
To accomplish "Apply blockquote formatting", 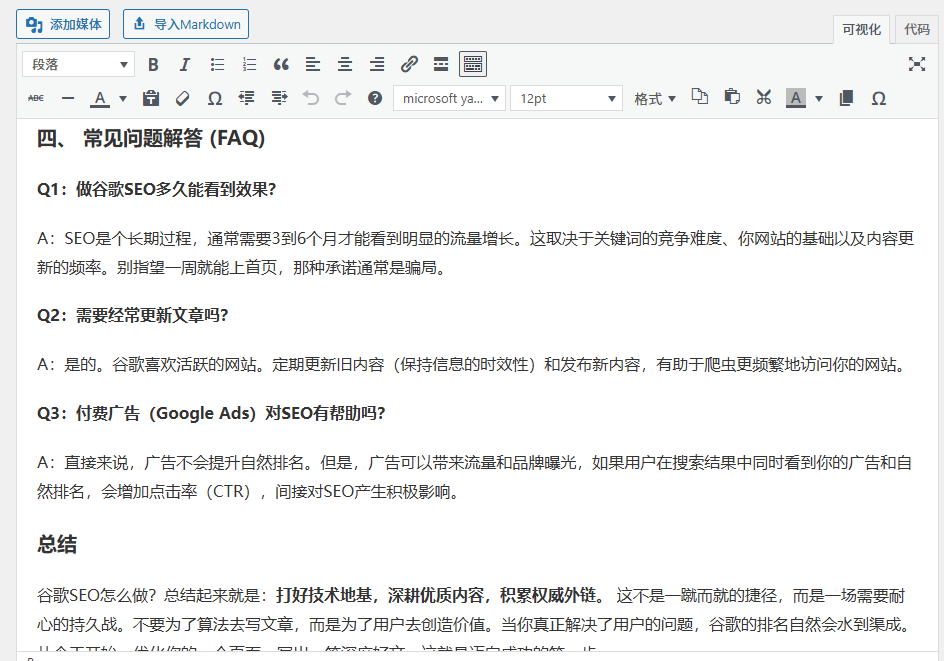I will (x=281, y=64).
